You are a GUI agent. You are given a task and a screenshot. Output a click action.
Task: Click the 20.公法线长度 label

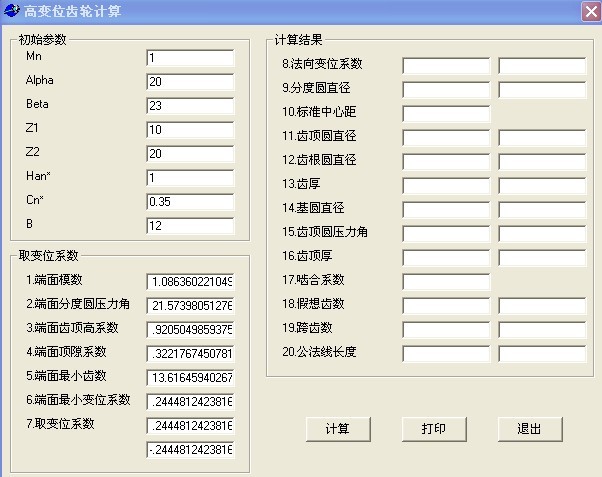319,352
